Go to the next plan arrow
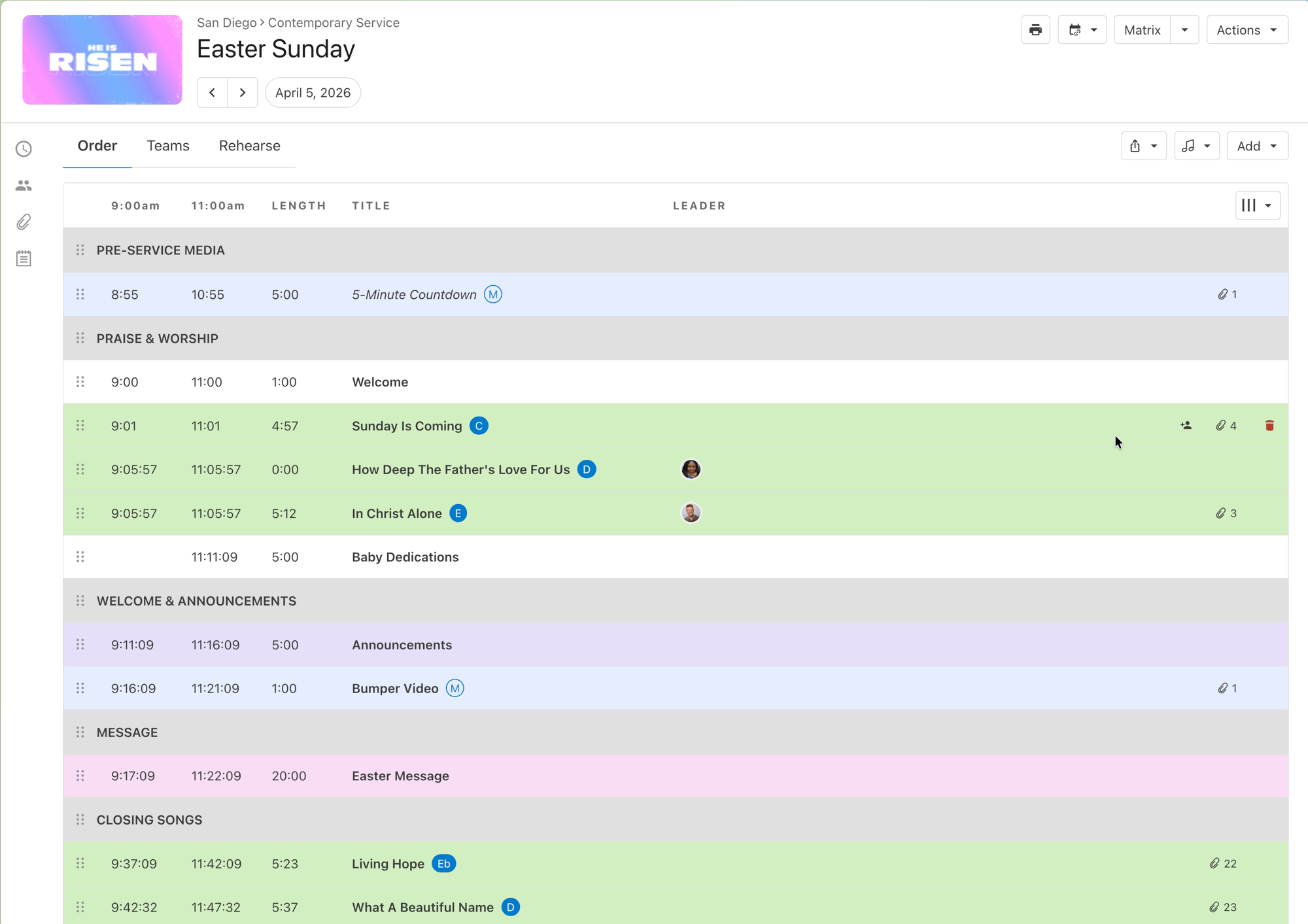The height and width of the screenshot is (924, 1308). pos(243,93)
